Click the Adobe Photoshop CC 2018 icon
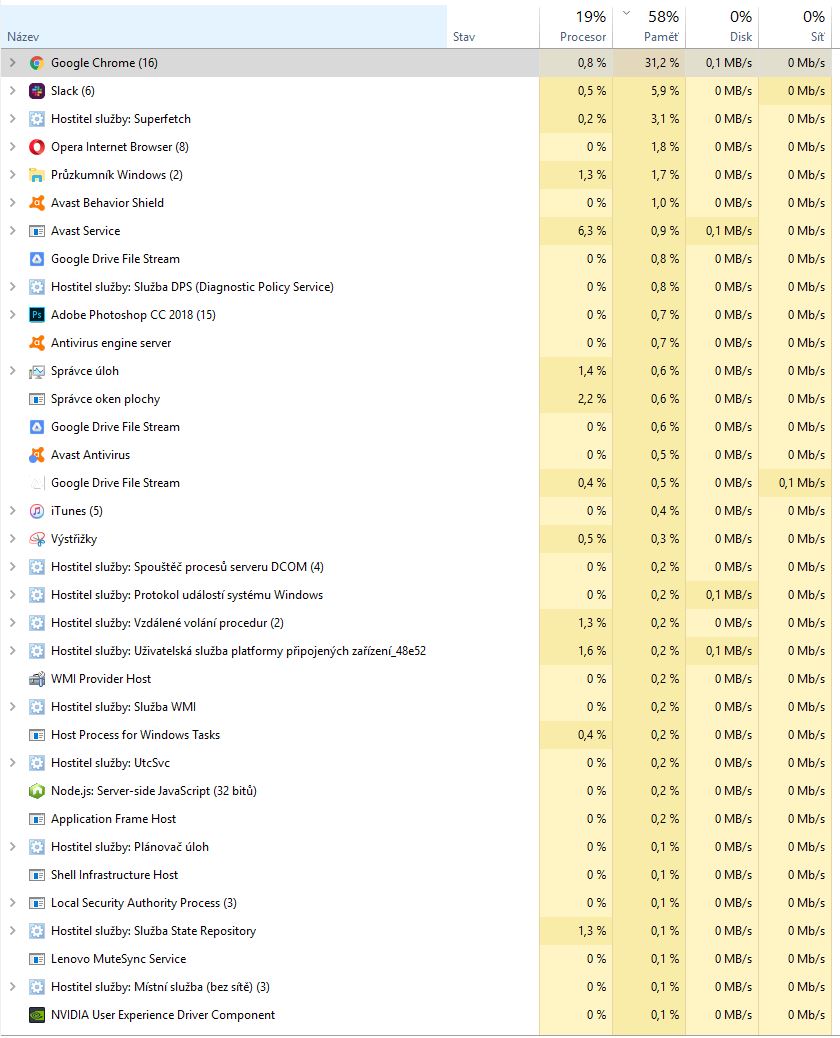 point(37,315)
